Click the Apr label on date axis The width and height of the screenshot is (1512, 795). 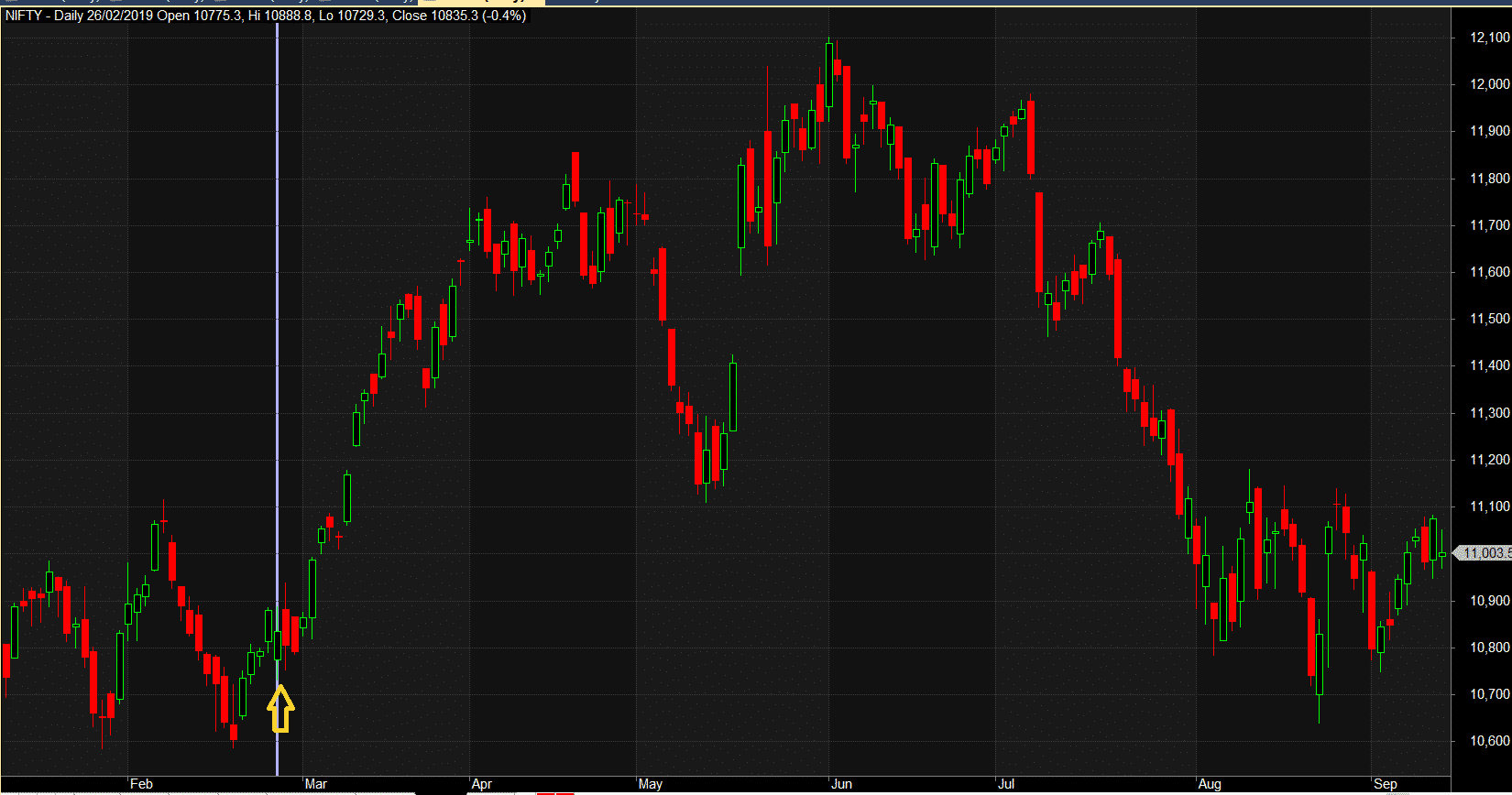481,784
